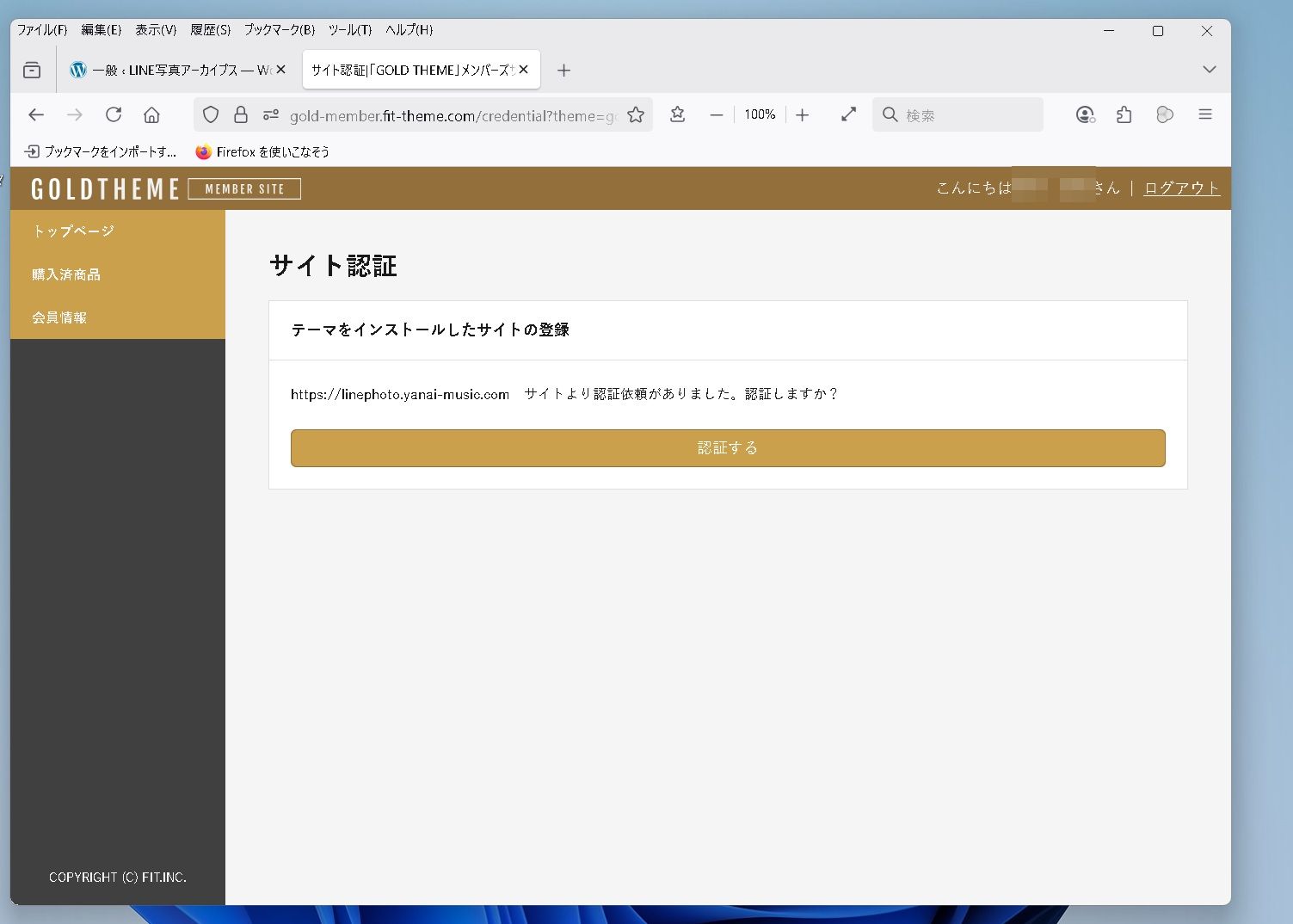Open the Firefox home page icon
1293x924 pixels.
(151, 114)
